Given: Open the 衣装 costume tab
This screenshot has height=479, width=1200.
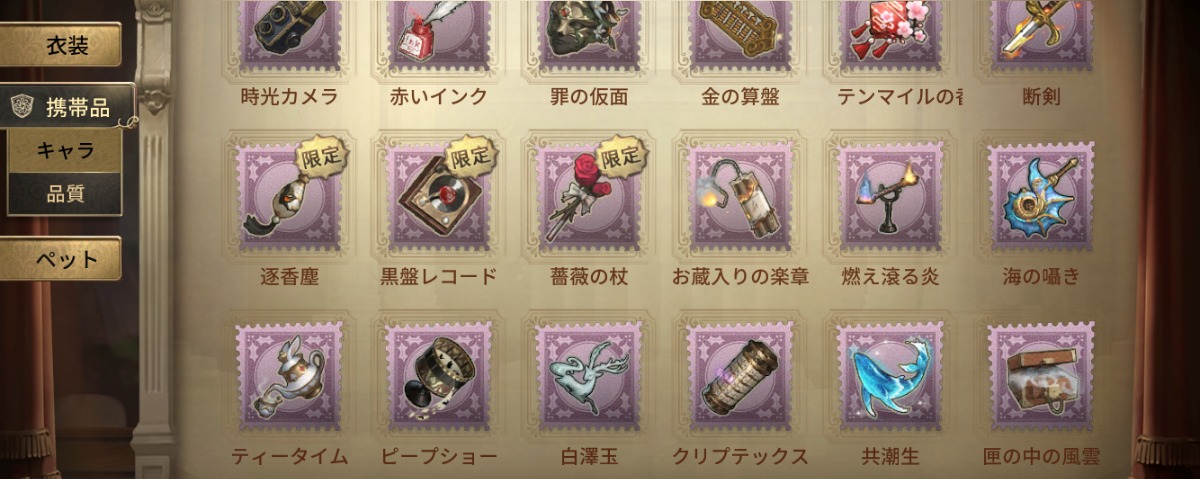Looking at the screenshot, I should click(60, 45).
